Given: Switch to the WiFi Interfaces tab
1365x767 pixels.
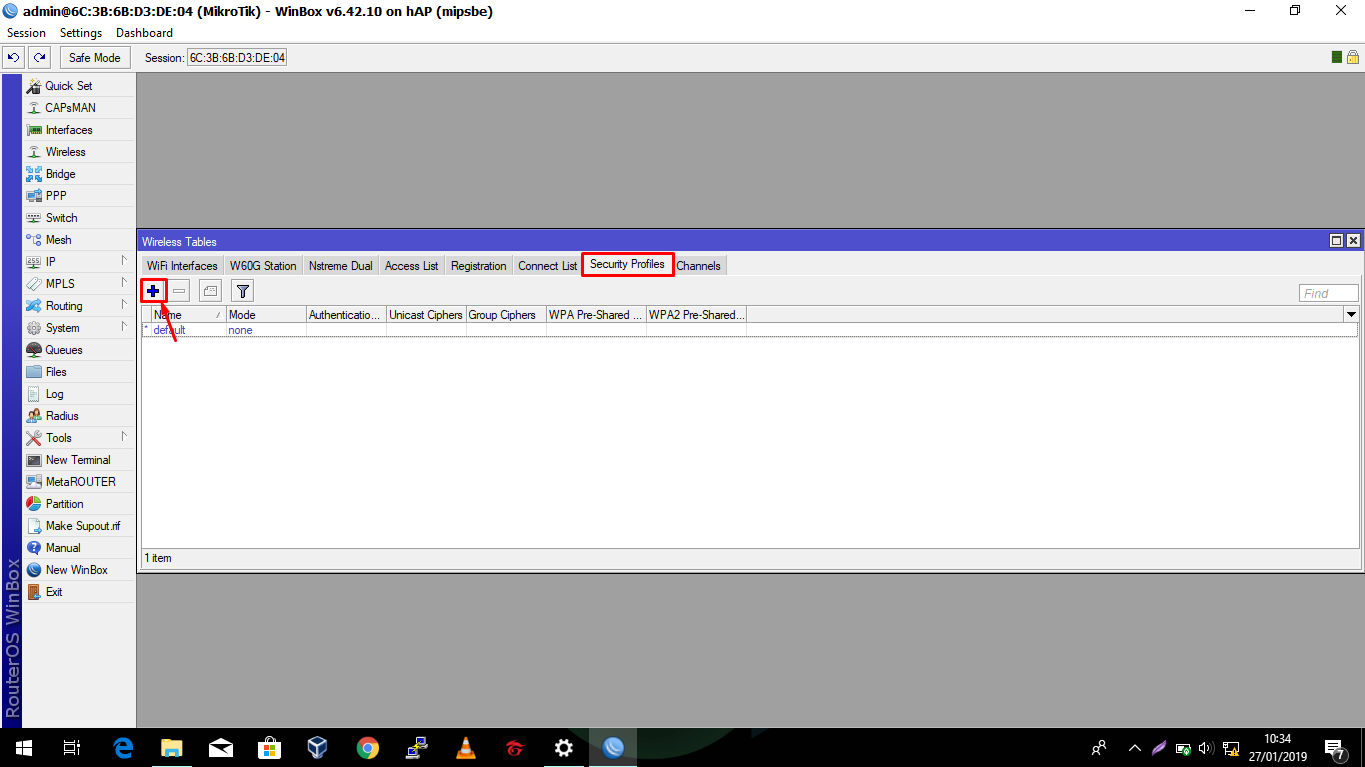Looking at the screenshot, I should (x=182, y=266).
